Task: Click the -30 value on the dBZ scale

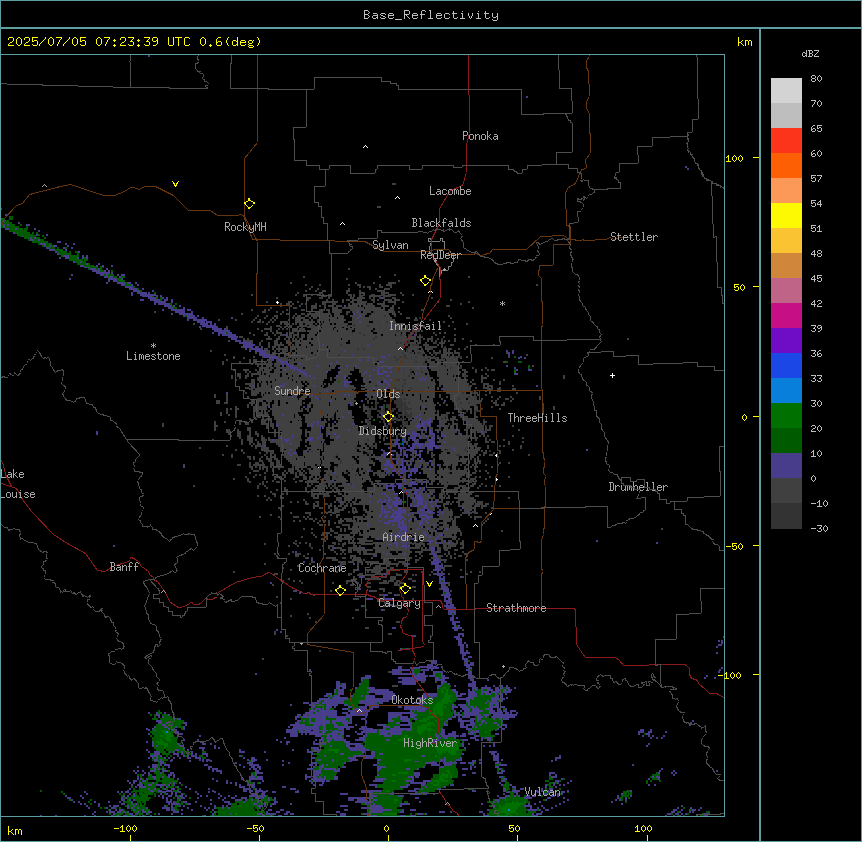Action: (819, 528)
